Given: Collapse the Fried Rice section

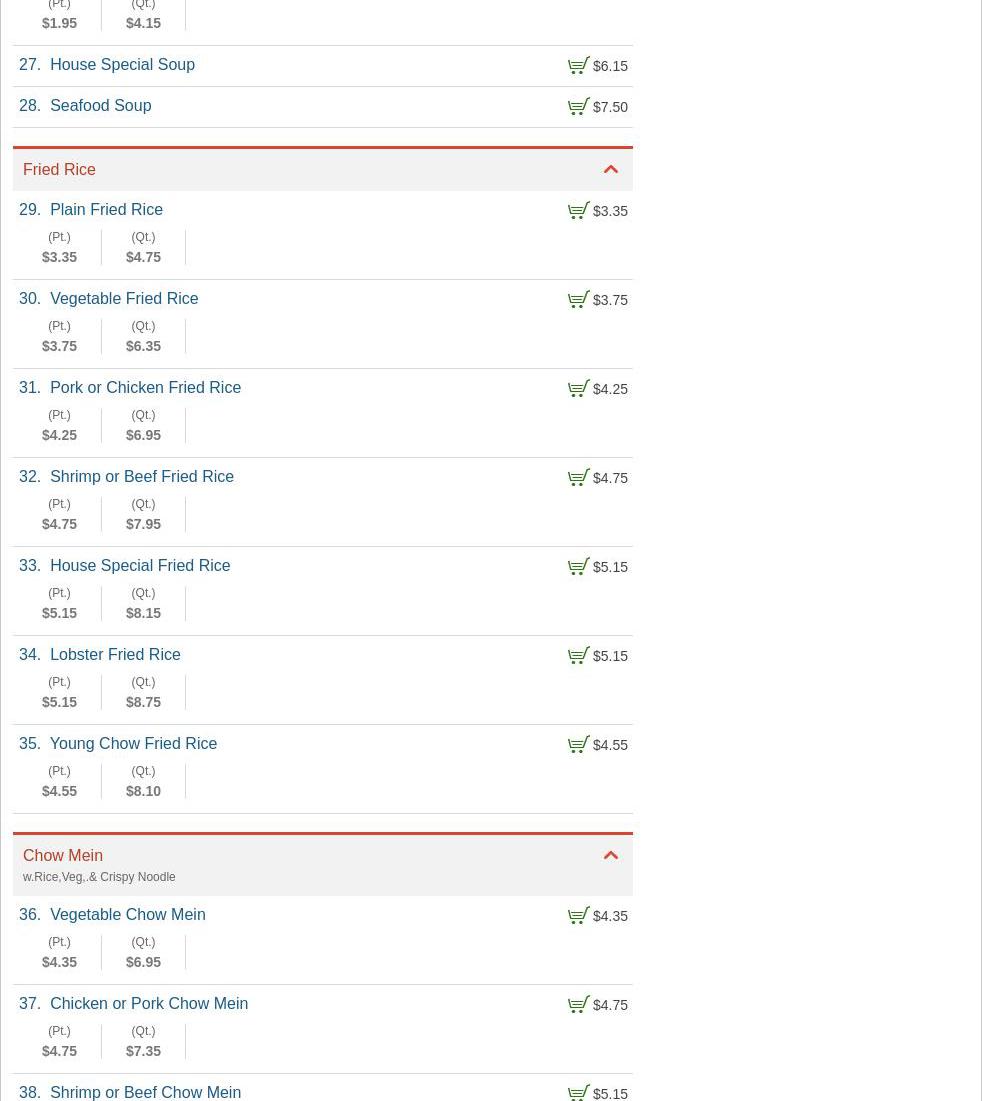Looking at the screenshot, I should point(611,170).
